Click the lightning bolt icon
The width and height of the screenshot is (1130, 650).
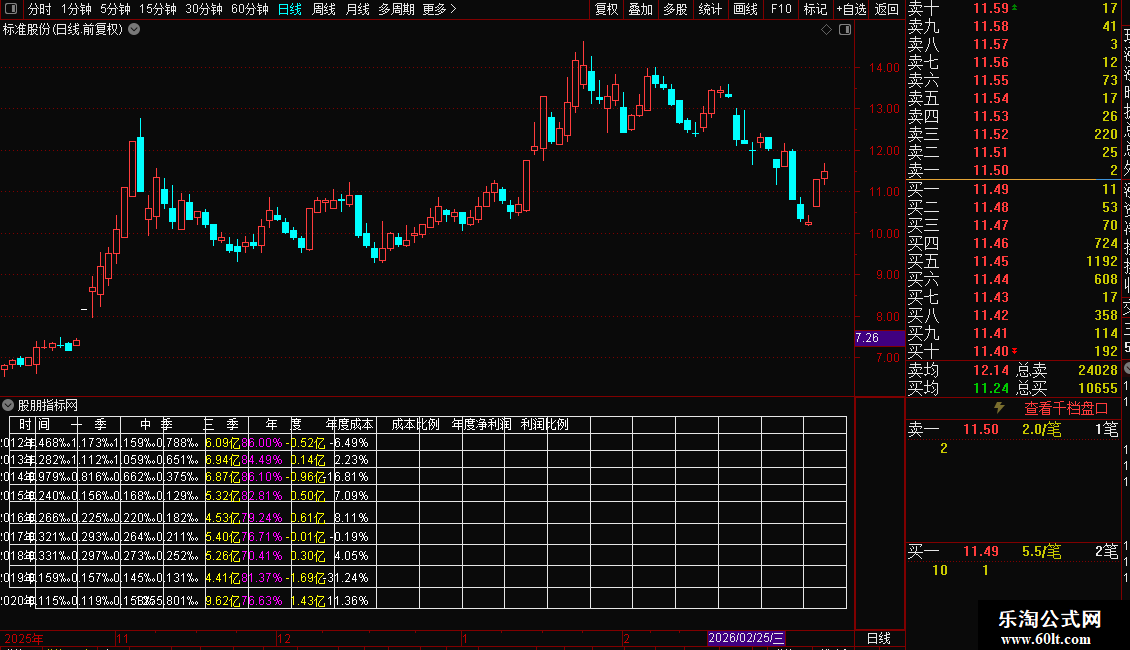[999, 408]
